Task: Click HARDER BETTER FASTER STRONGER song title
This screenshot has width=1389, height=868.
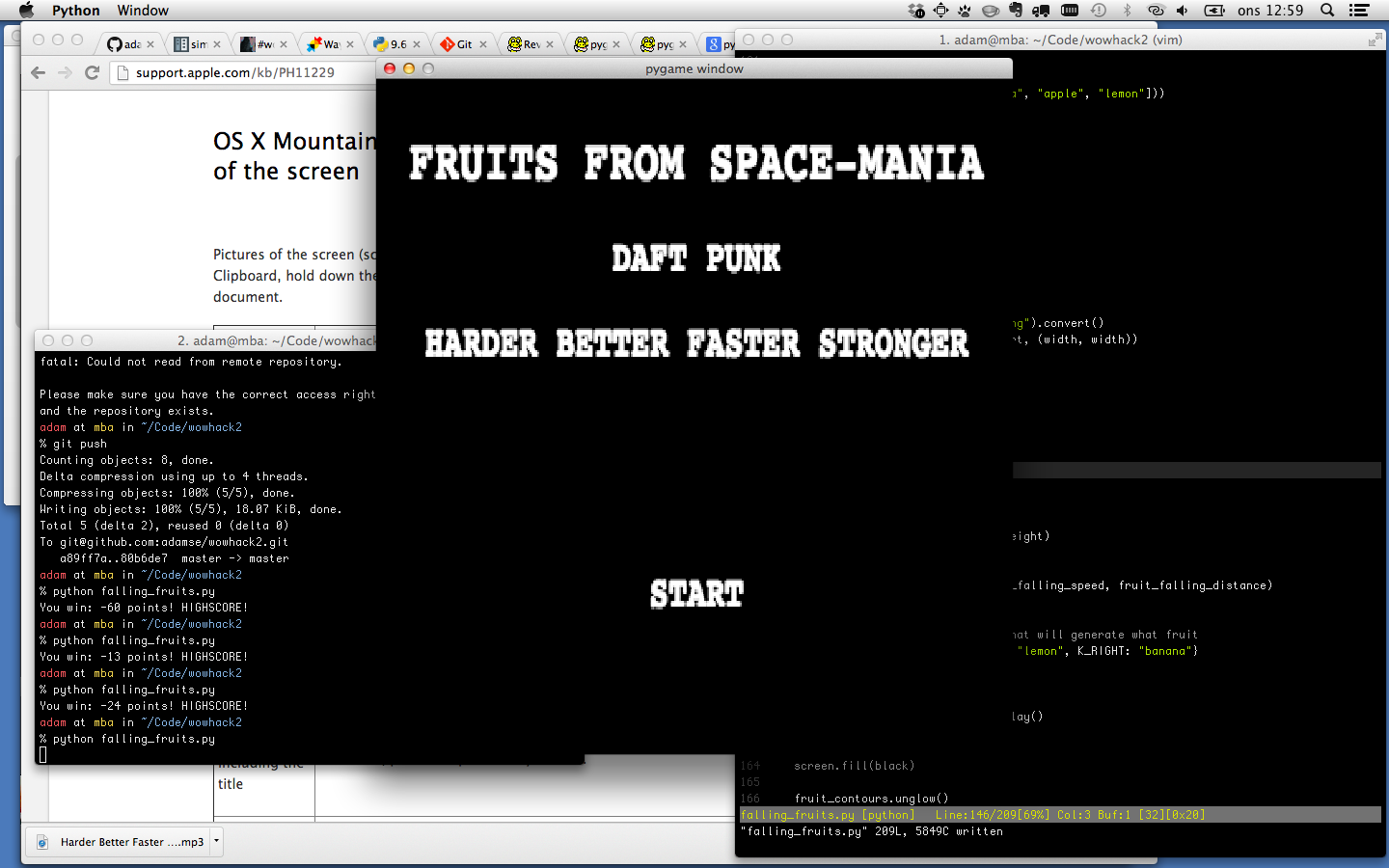Action: coord(696,343)
